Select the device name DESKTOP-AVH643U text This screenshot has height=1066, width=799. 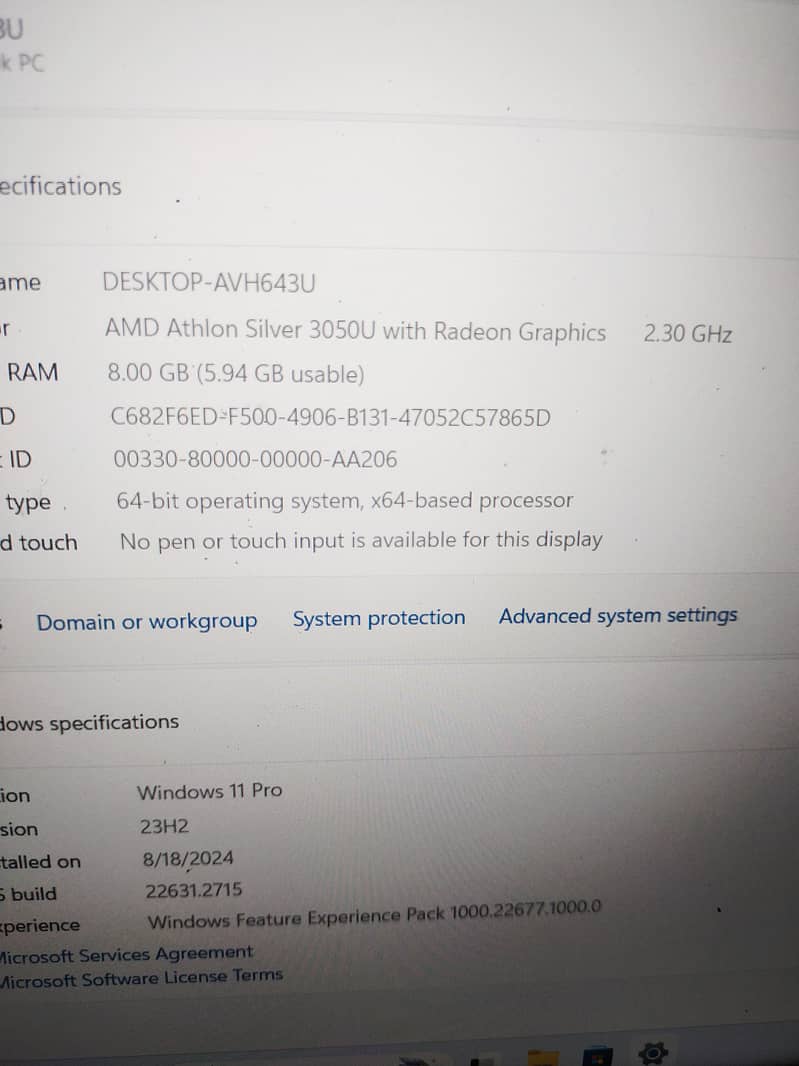(209, 282)
